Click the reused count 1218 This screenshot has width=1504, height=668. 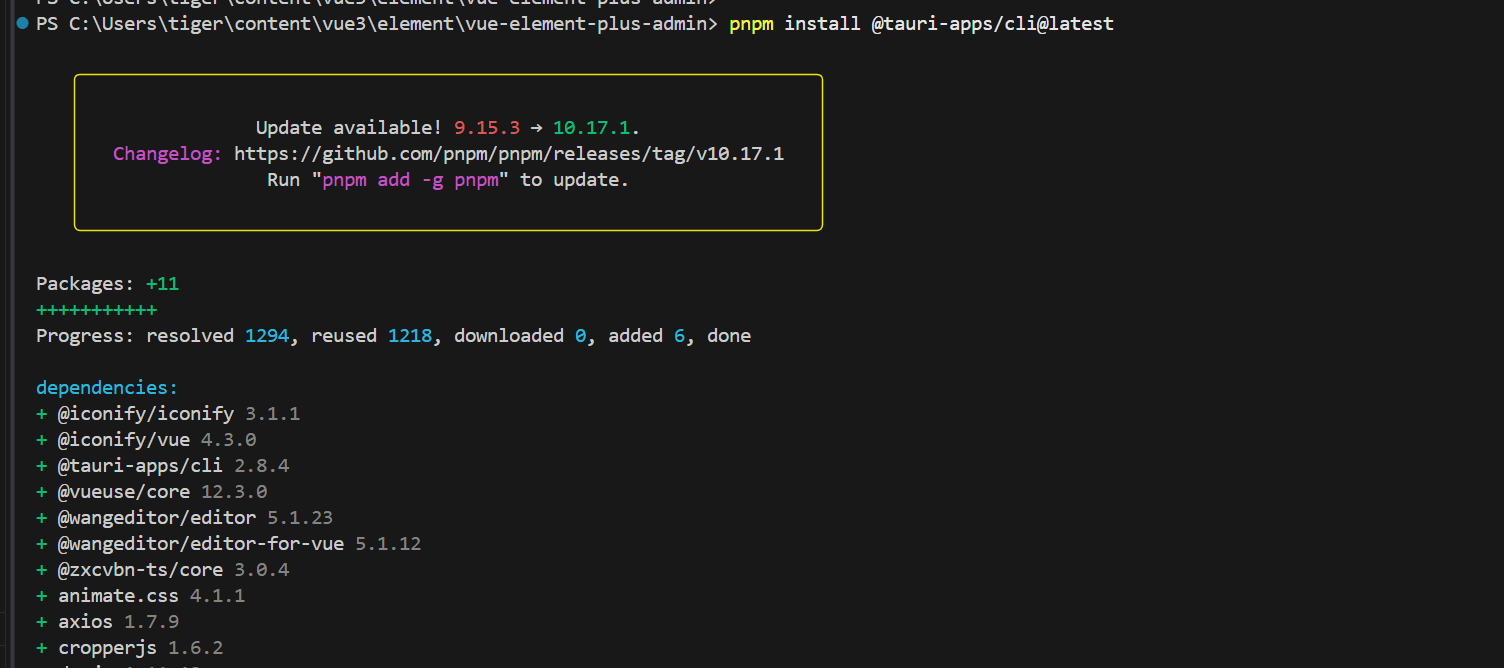[x=410, y=336]
